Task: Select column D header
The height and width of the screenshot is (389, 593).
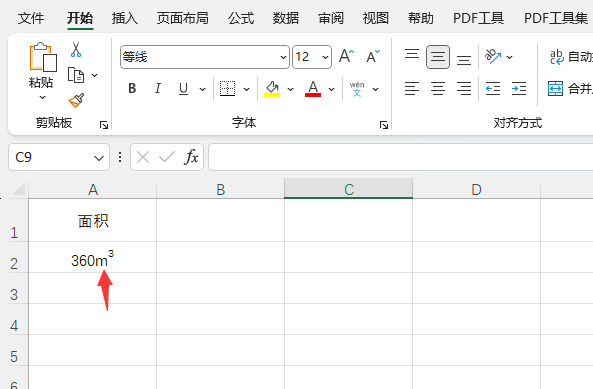Action: (477, 189)
